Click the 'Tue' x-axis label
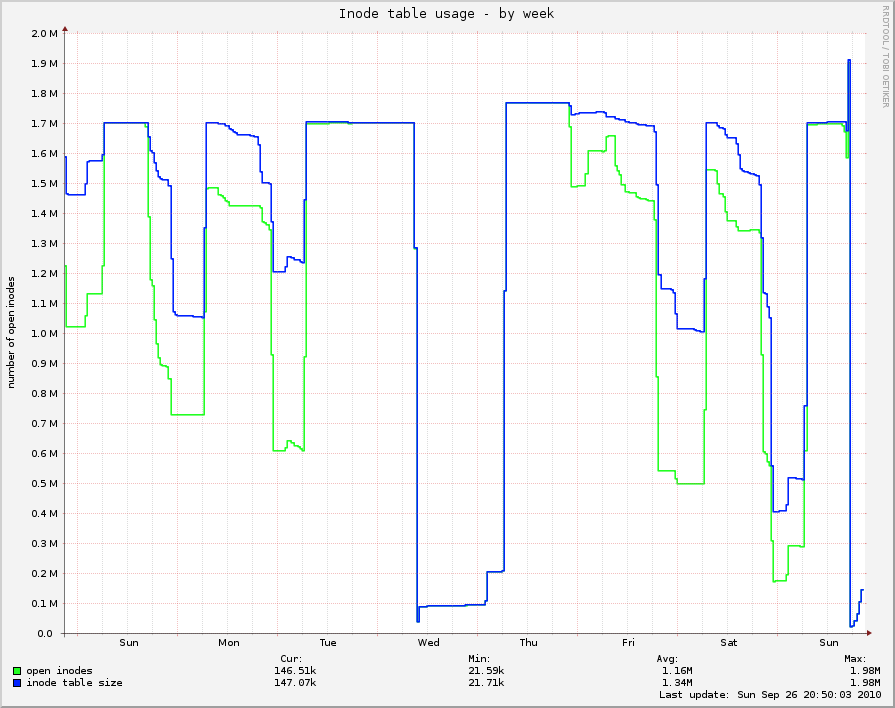895x708 pixels. pyautogui.click(x=328, y=643)
